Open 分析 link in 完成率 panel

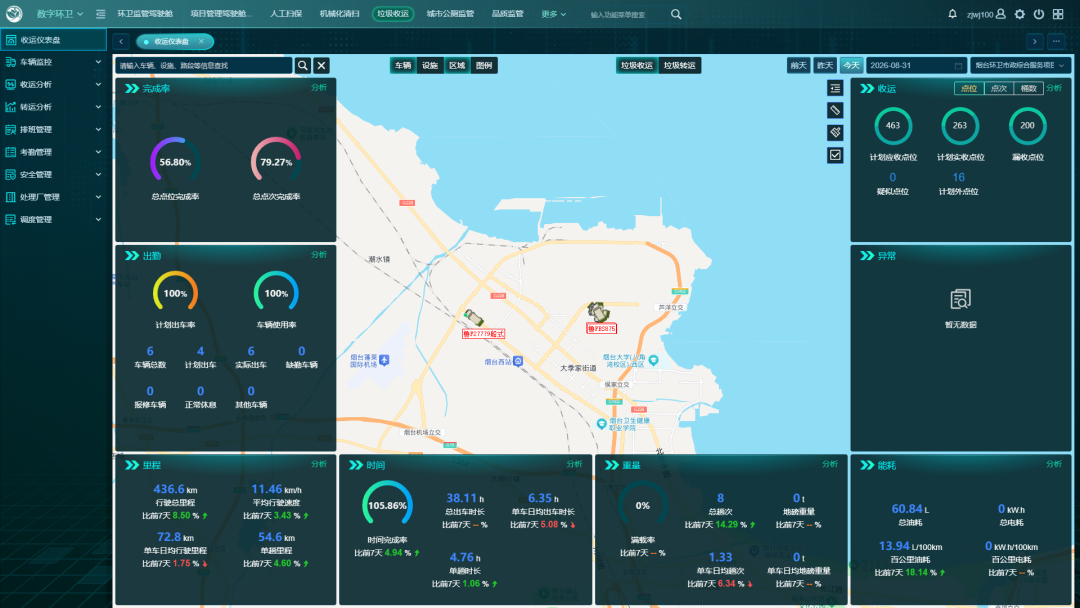pyautogui.click(x=319, y=87)
